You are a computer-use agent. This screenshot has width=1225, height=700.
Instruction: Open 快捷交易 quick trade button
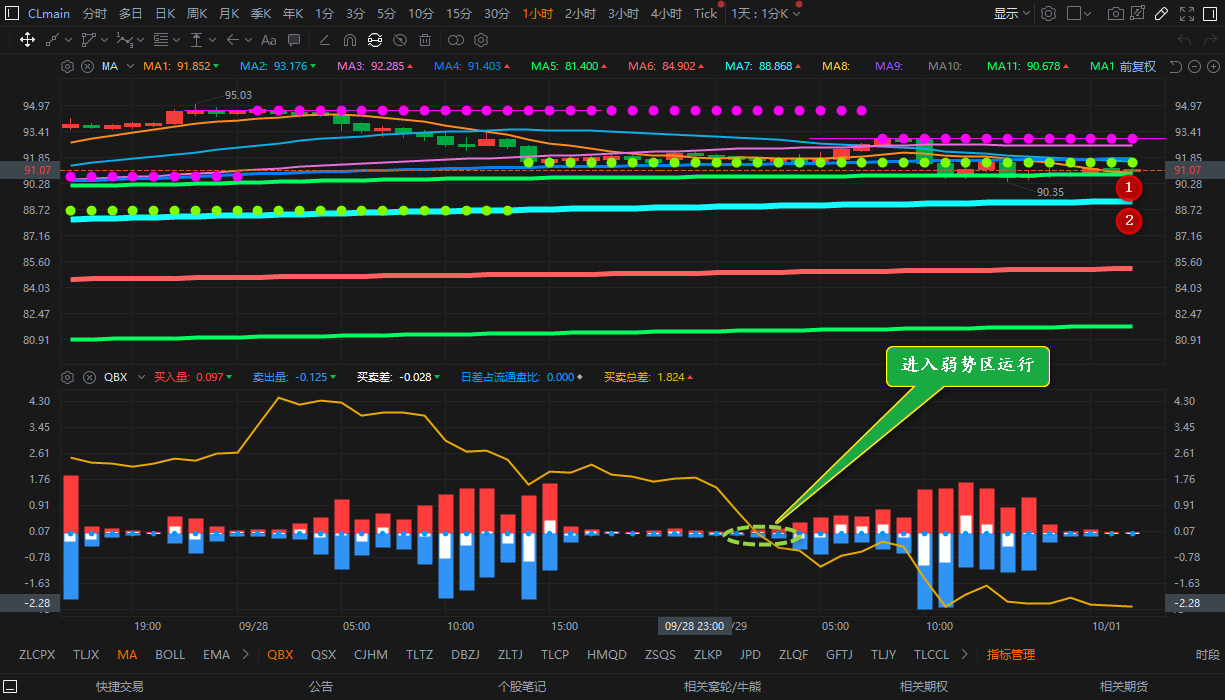click(x=119, y=686)
